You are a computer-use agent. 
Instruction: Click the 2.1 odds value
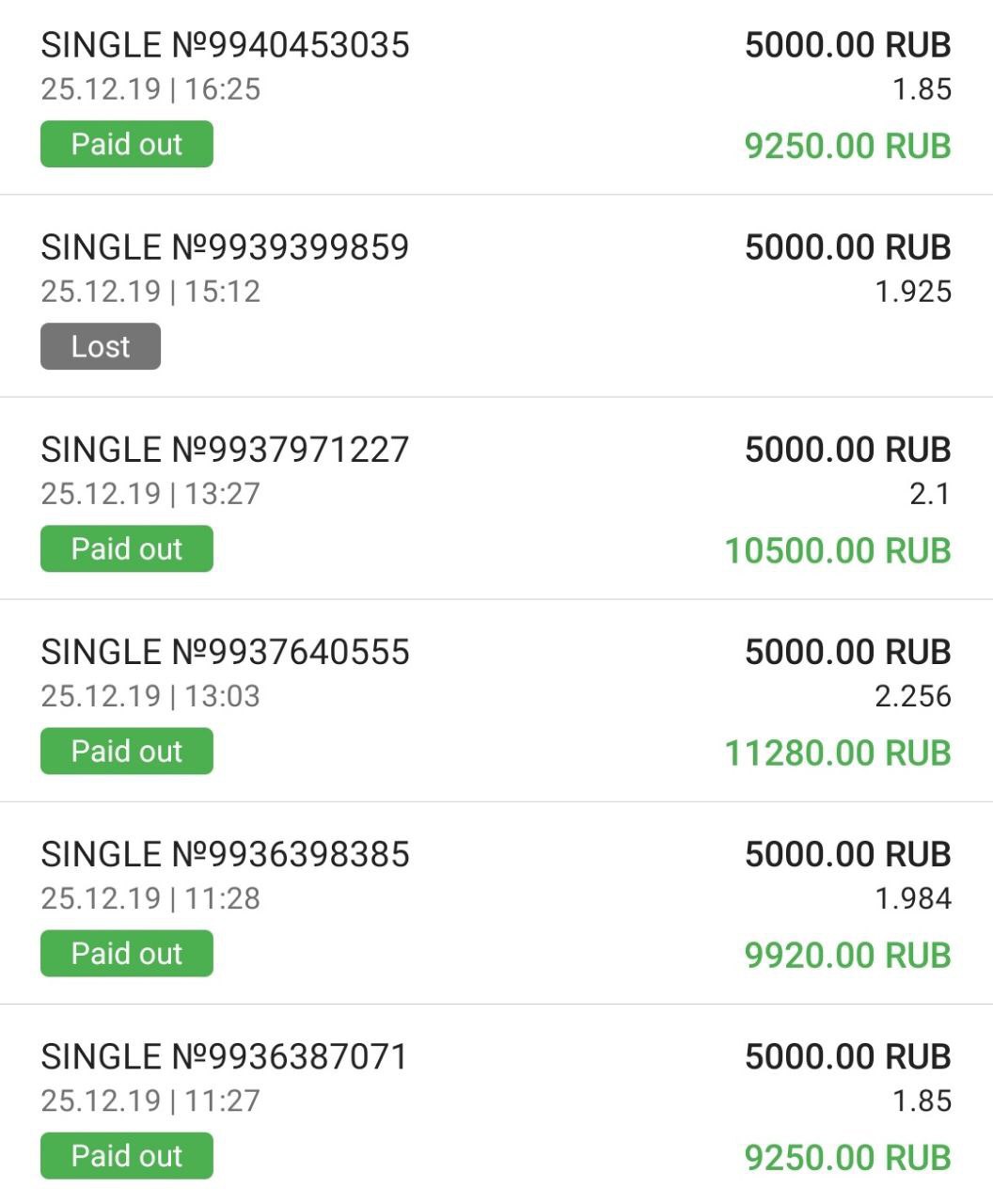[x=930, y=494]
